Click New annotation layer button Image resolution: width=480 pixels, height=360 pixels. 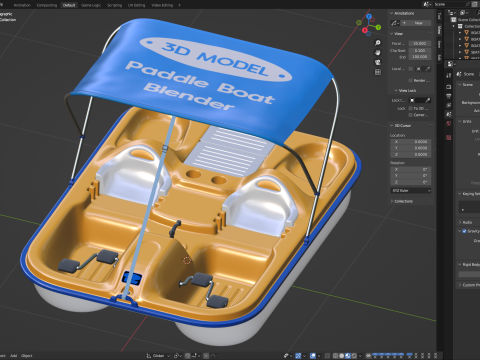pyautogui.click(x=416, y=23)
